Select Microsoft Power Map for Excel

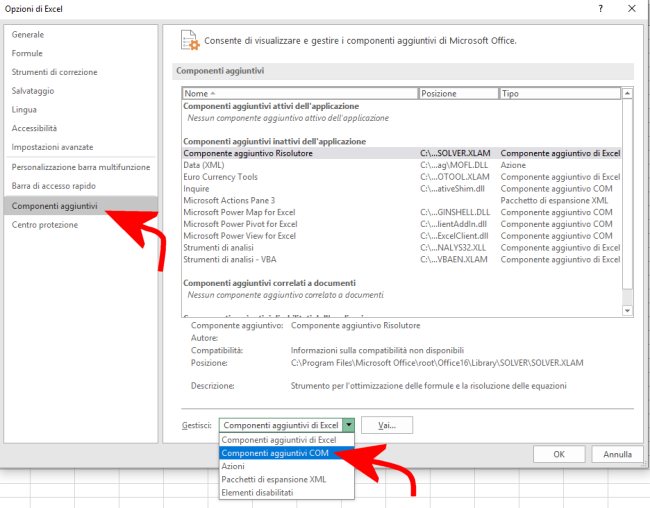click(402, 212)
